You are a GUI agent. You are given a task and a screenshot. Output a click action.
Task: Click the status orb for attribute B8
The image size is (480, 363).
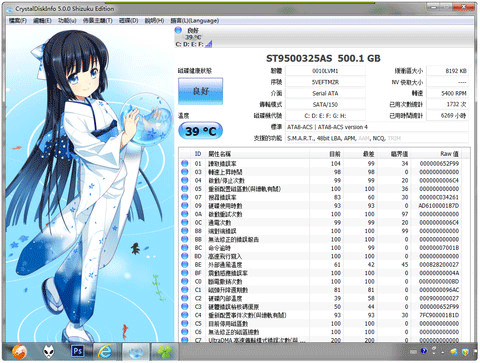tap(184, 231)
